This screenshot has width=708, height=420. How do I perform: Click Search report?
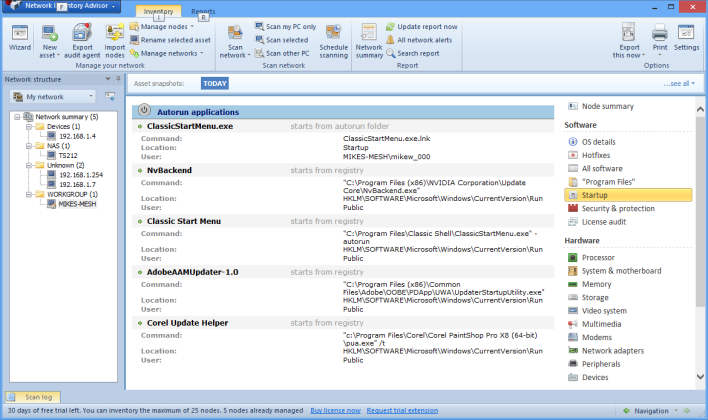(x=413, y=53)
